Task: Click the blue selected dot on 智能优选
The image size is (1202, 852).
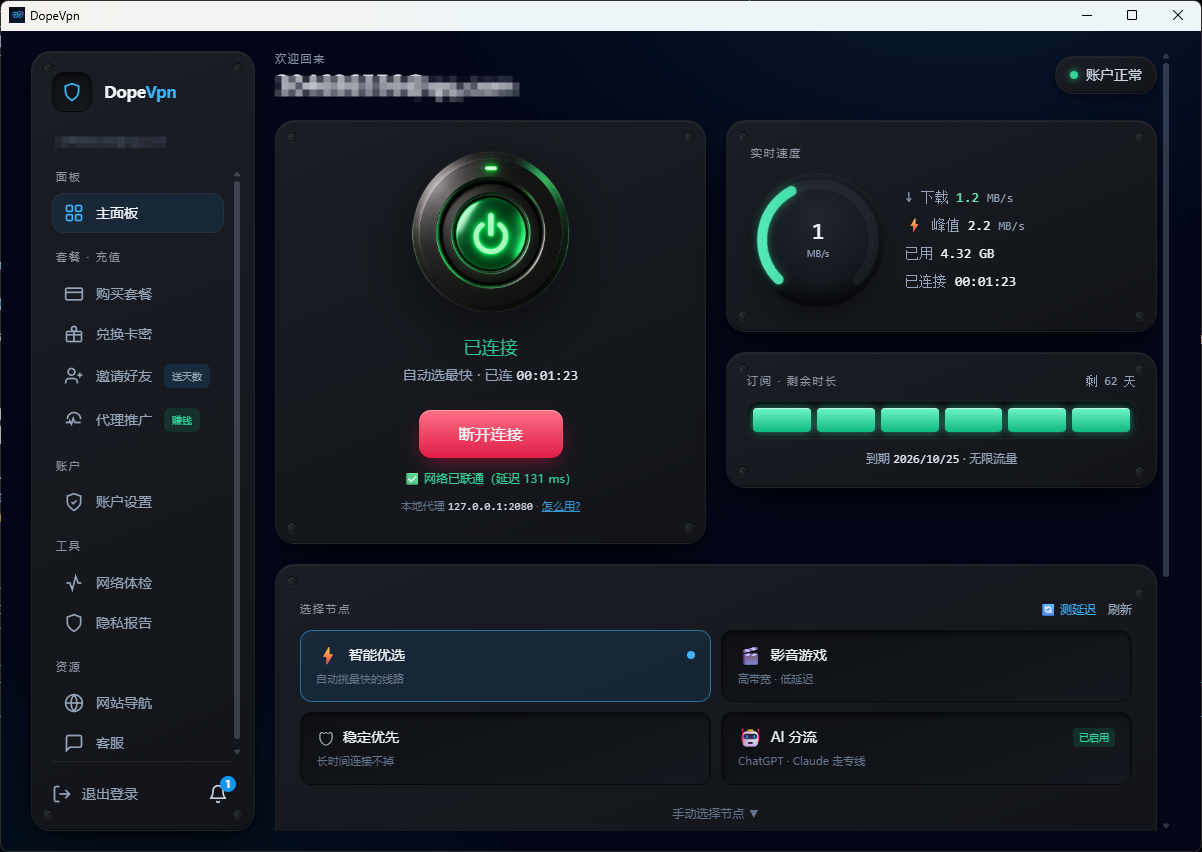Action: pos(691,655)
